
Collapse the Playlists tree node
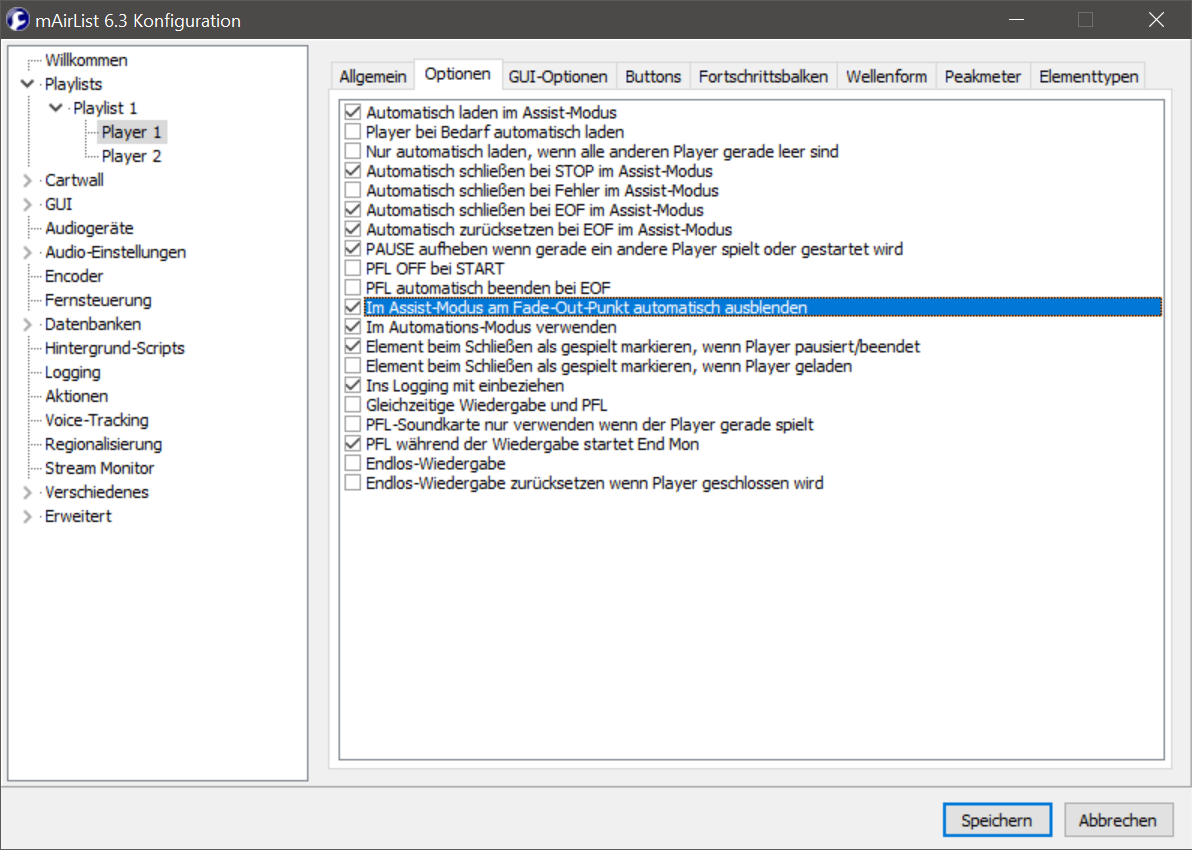click(27, 85)
